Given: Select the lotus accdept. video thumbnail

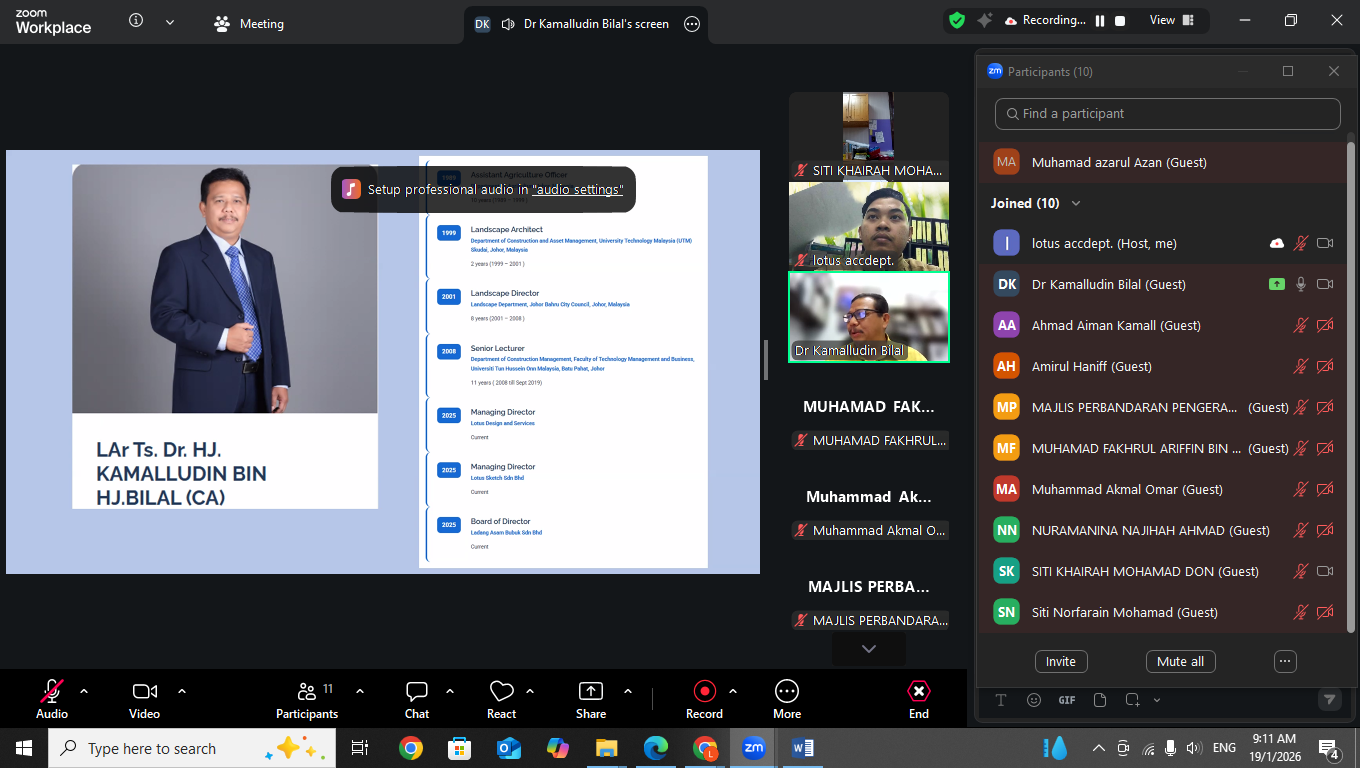Looking at the screenshot, I should point(869,226).
